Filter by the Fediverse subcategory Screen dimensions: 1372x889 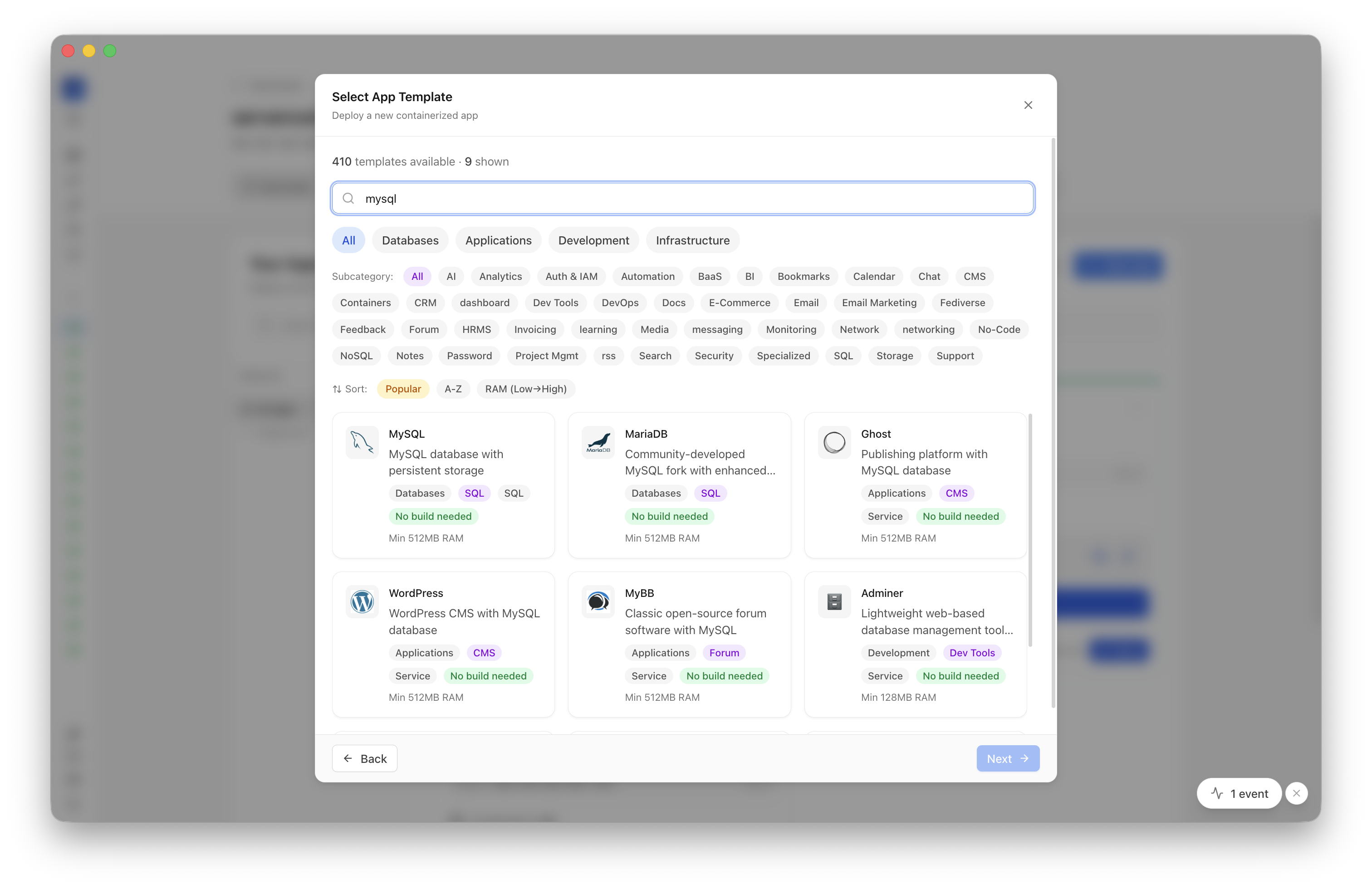click(962, 303)
